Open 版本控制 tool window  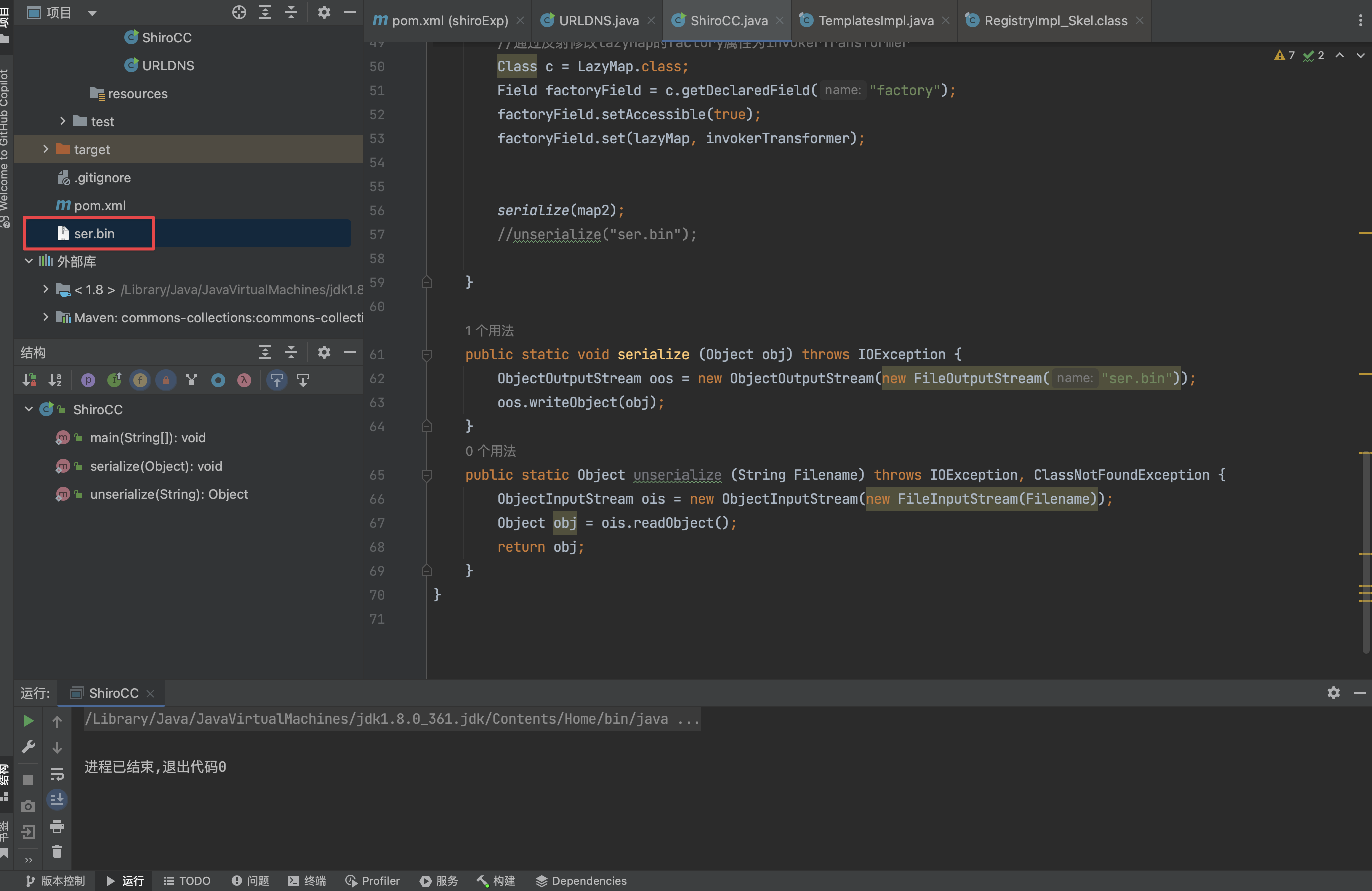click(x=55, y=880)
